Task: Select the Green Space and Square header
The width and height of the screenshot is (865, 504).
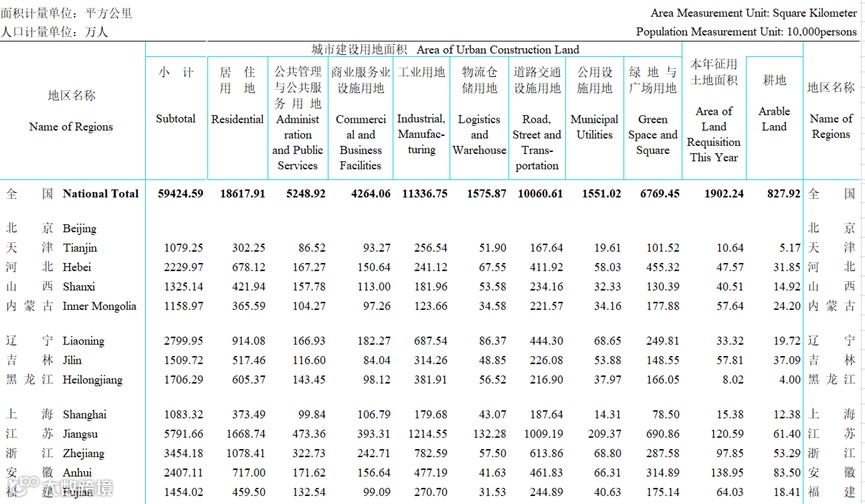Action: (x=653, y=135)
